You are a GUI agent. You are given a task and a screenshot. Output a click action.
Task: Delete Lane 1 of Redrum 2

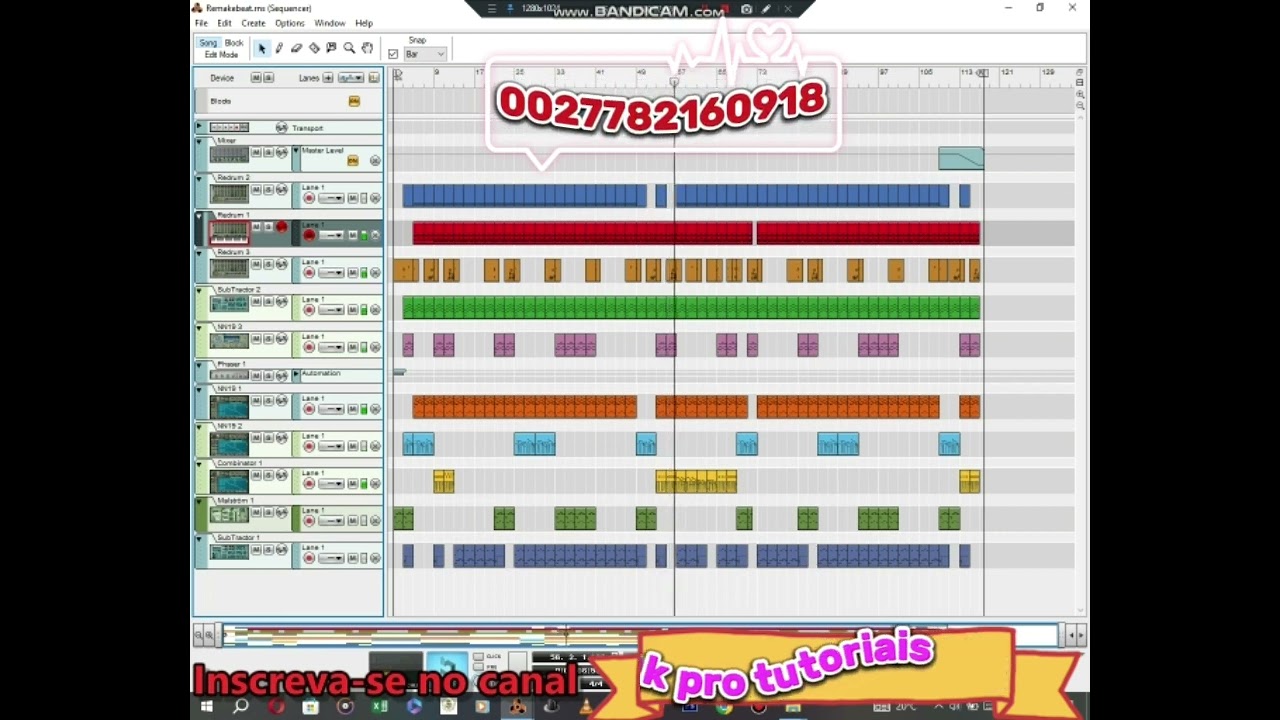375,198
